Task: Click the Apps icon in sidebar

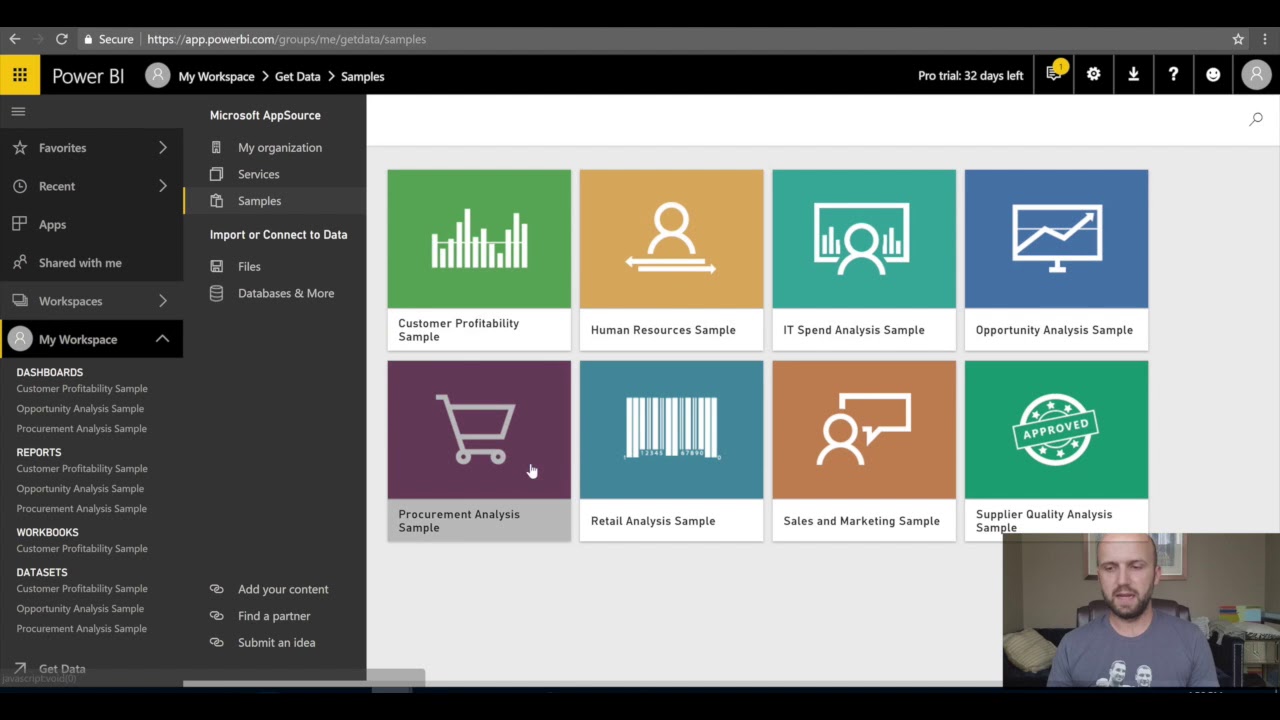Action: 19,224
